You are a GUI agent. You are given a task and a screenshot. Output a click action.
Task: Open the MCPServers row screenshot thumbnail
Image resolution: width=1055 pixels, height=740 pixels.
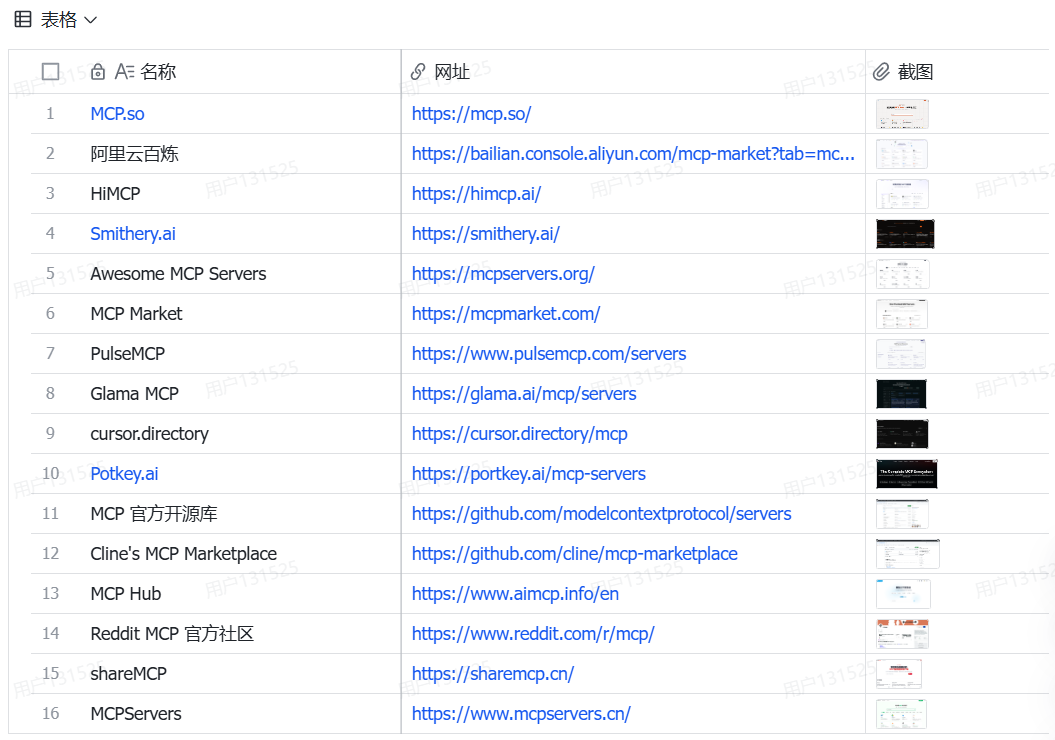[901, 714]
